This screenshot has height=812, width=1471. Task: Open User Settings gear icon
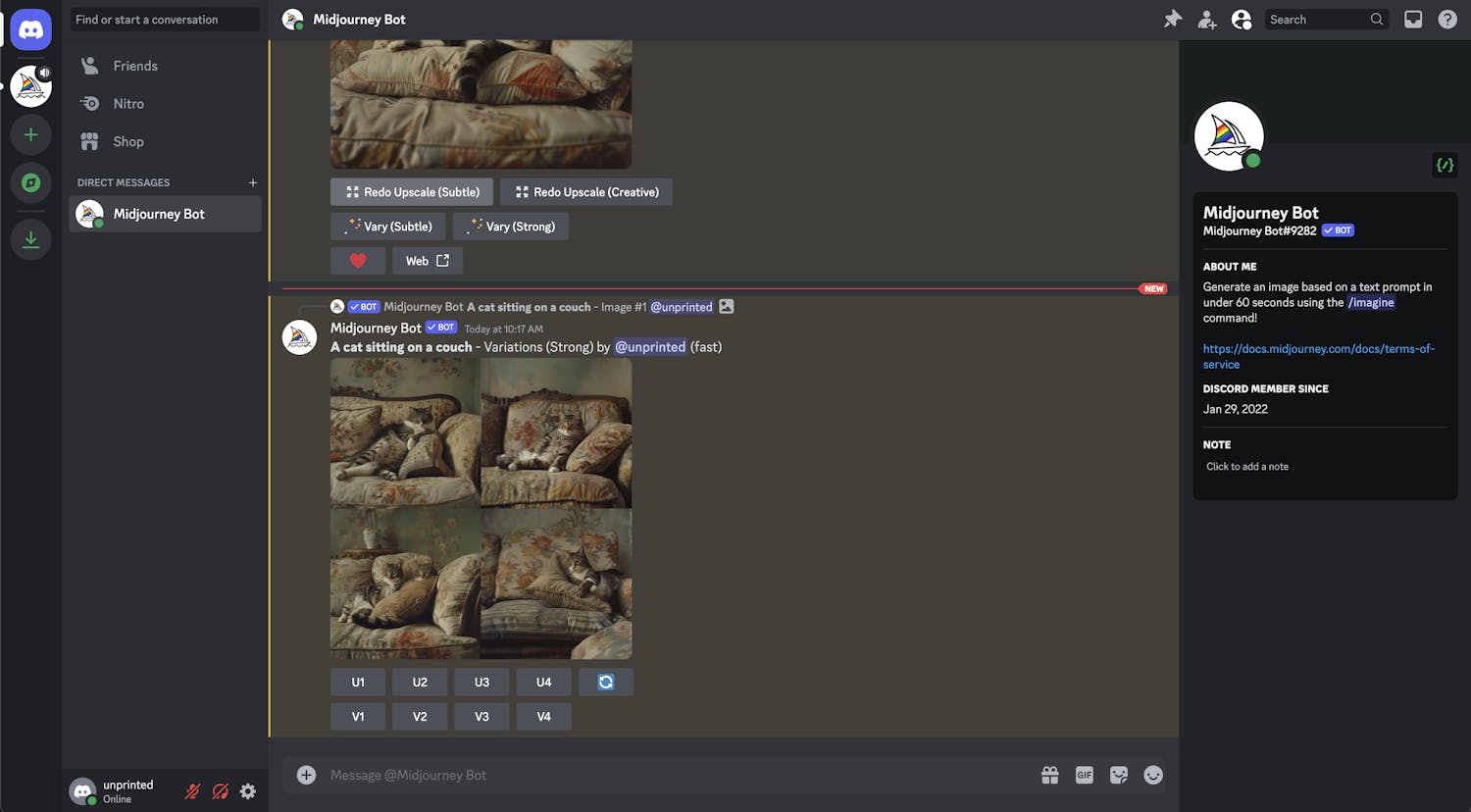[248, 791]
